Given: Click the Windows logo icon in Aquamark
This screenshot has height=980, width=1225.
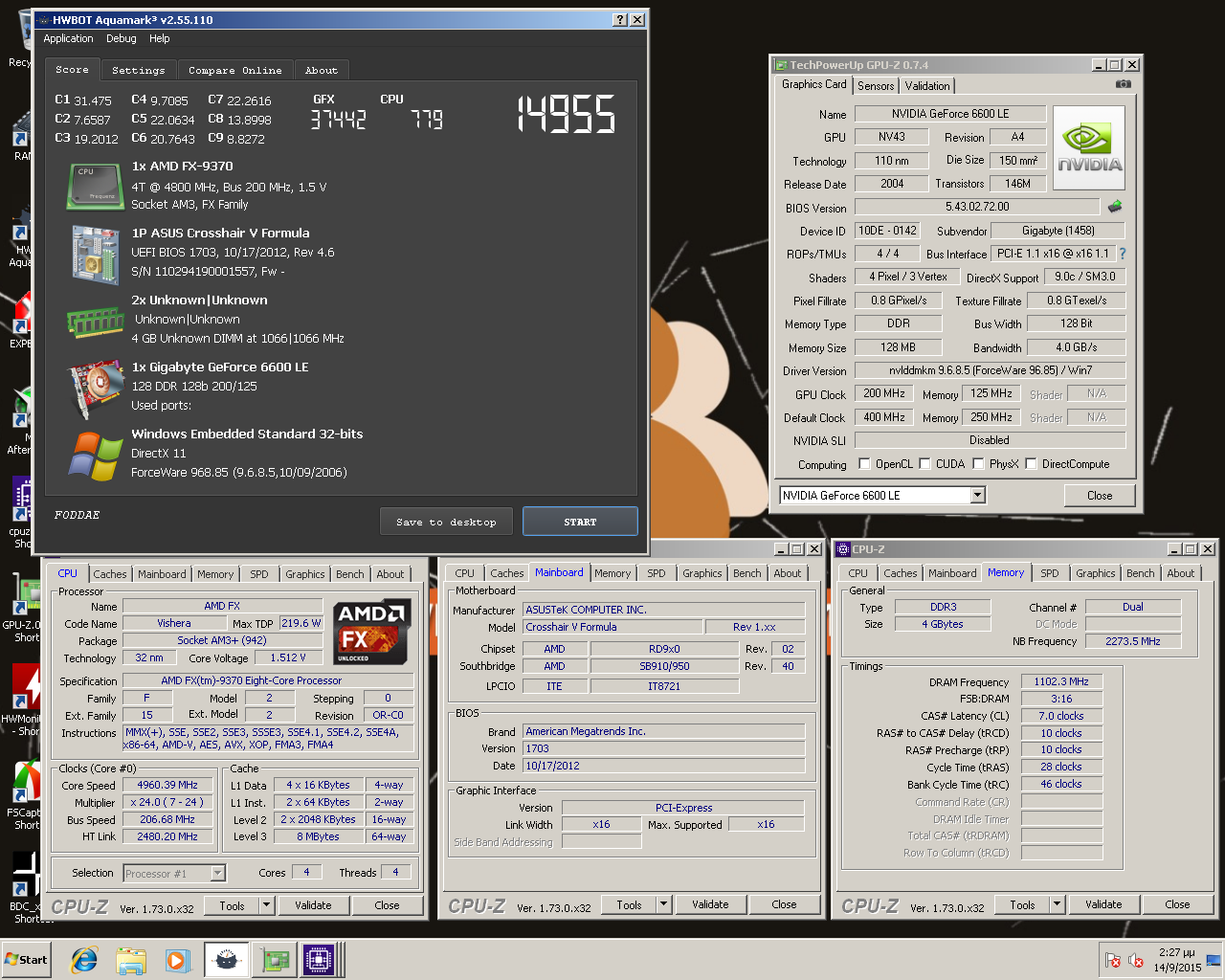Looking at the screenshot, I should tap(95, 456).
